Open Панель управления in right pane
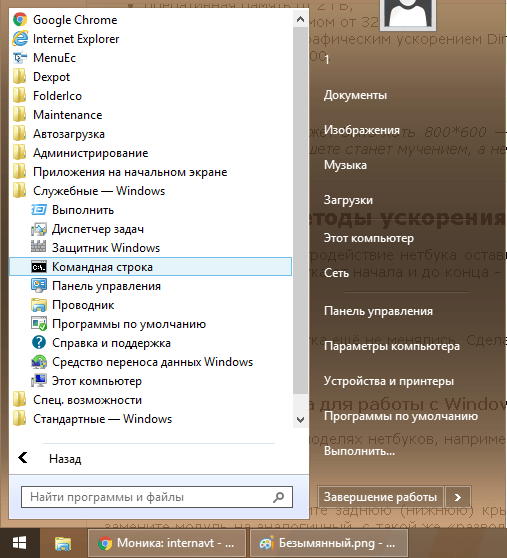The image size is (507, 558). tap(378, 311)
